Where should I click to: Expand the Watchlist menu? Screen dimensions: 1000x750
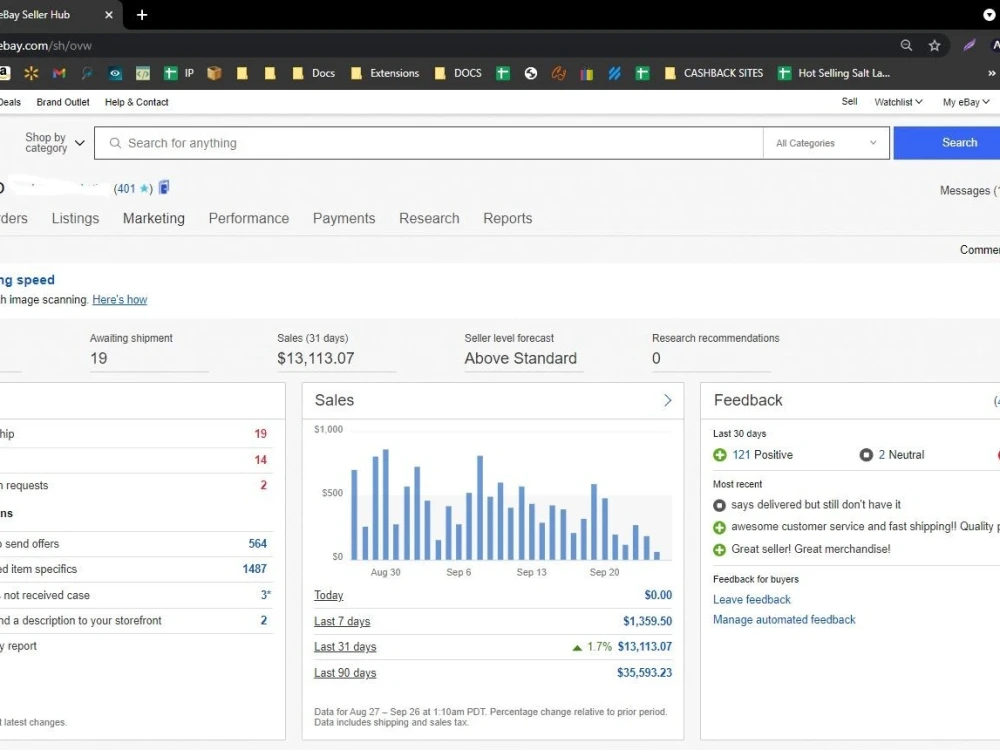tap(898, 102)
